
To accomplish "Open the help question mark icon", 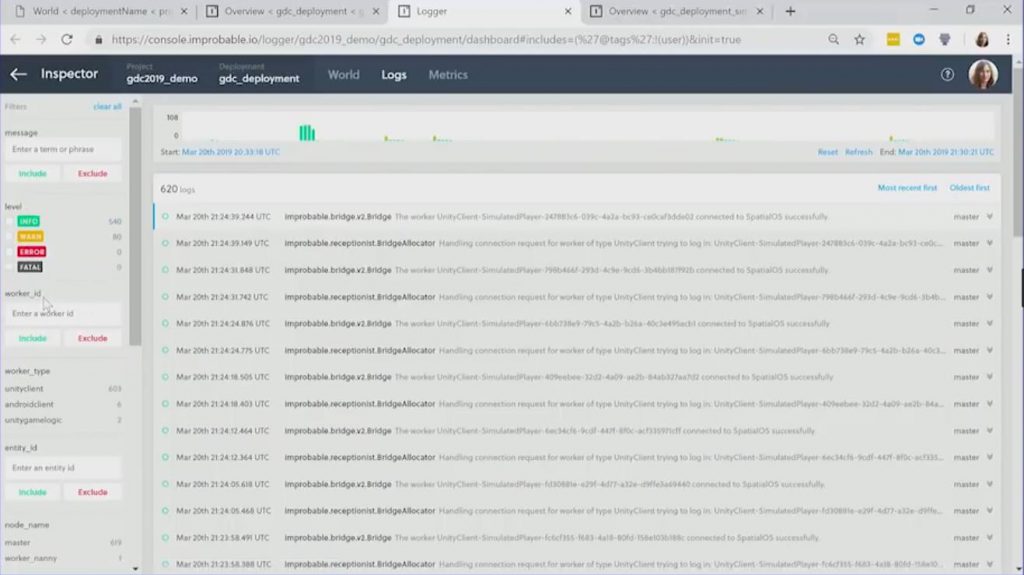I will [947, 74].
